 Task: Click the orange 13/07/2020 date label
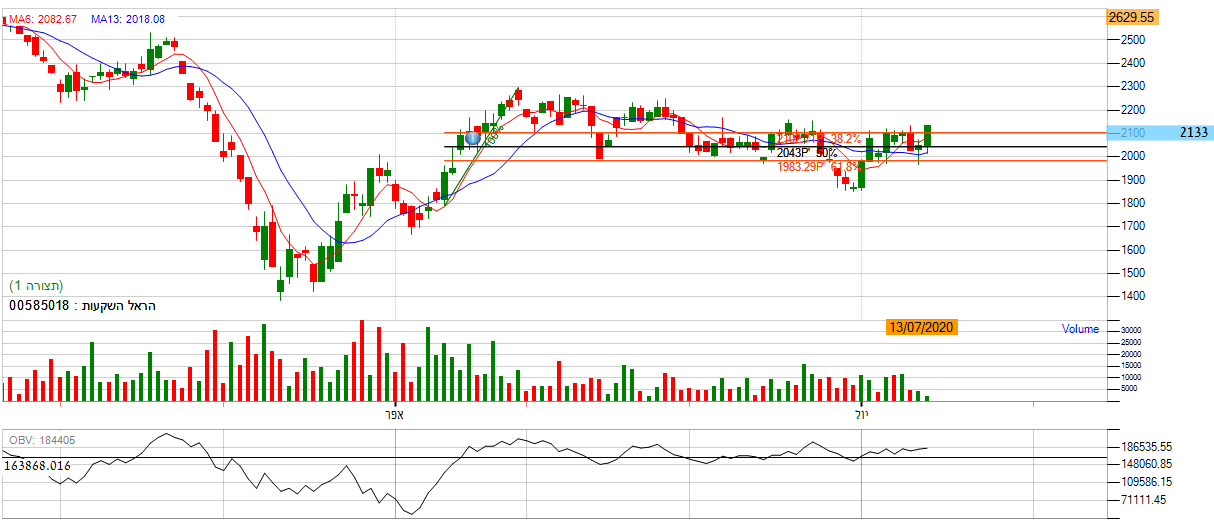(x=921, y=327)
